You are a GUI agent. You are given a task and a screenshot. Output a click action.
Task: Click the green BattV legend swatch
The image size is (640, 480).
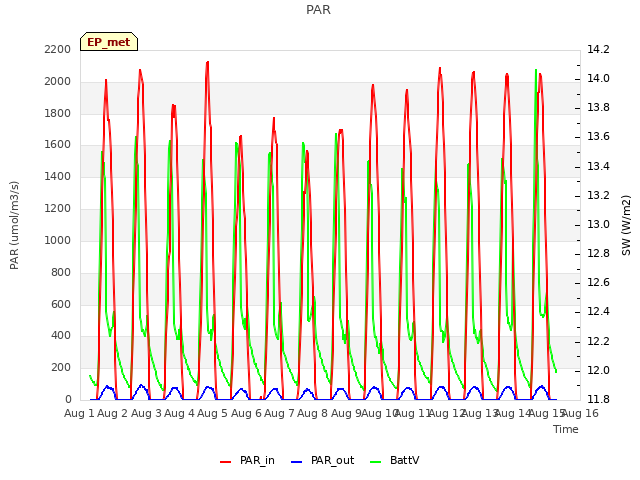(376, 462)
